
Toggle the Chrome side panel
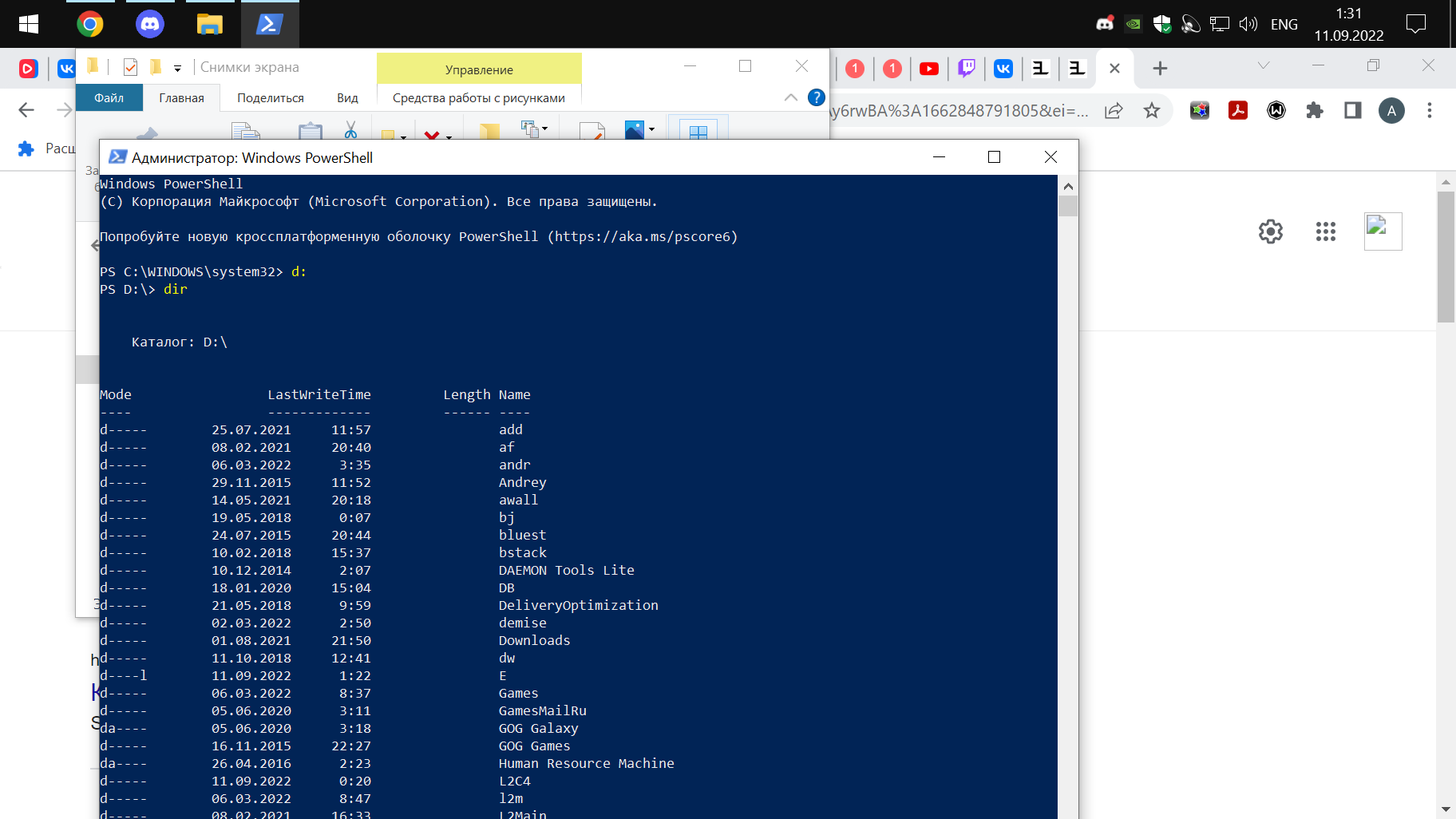(1352, 110)
